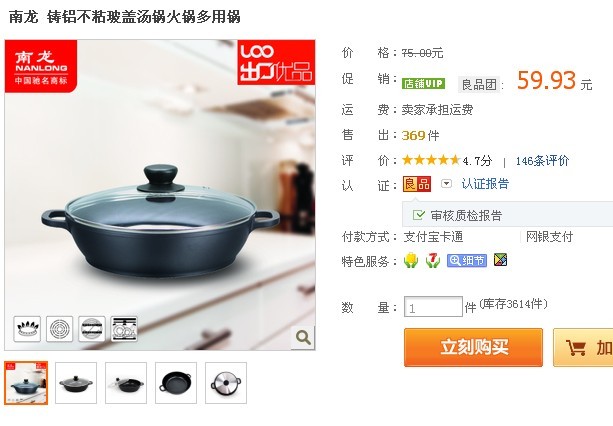This screenshot has width=613, height=426.
Task: Click the magnifier zoom icon on product image
Action: click(x=303, y=337)
